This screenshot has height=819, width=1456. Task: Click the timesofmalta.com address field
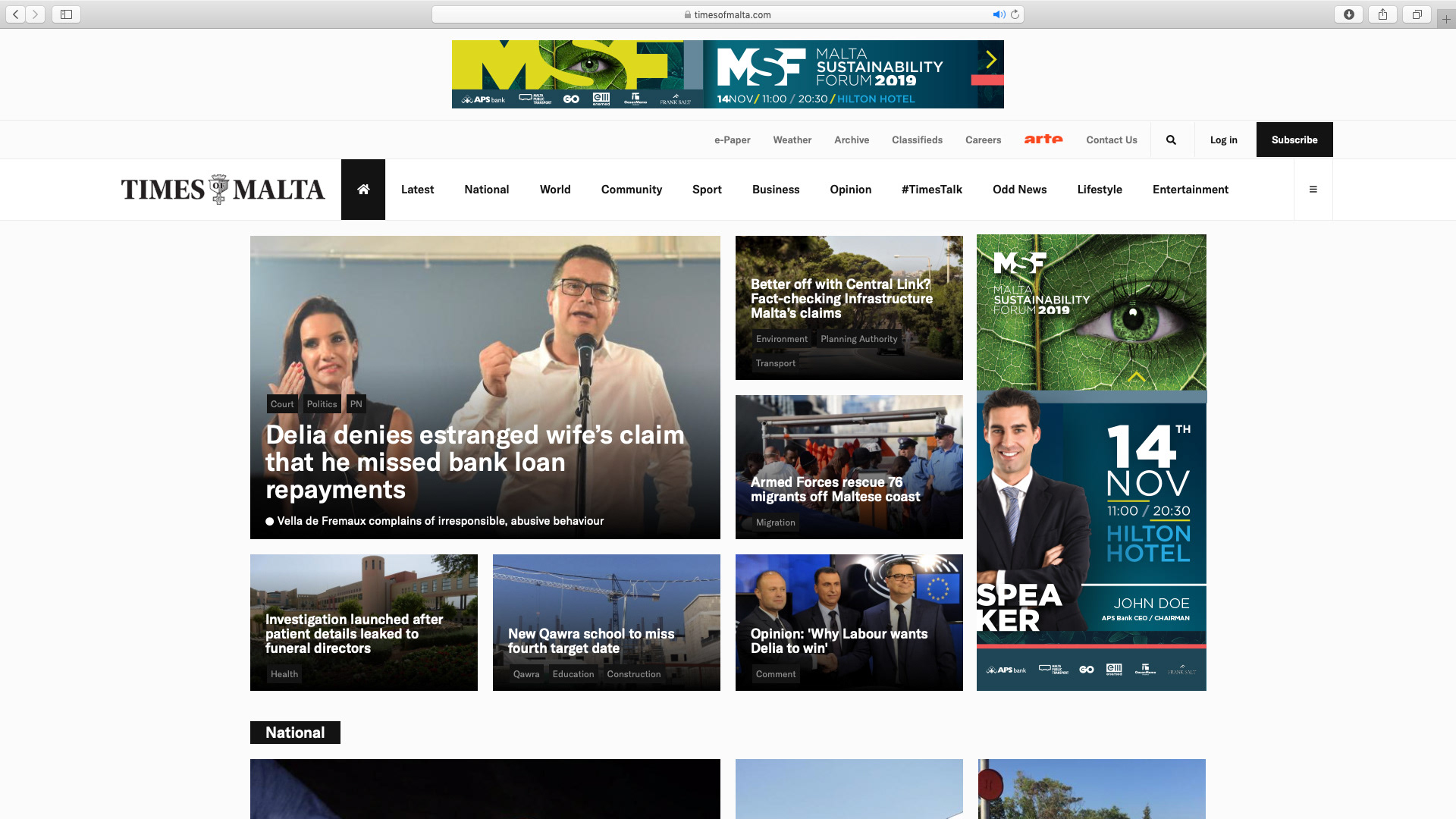pos(728,14)
